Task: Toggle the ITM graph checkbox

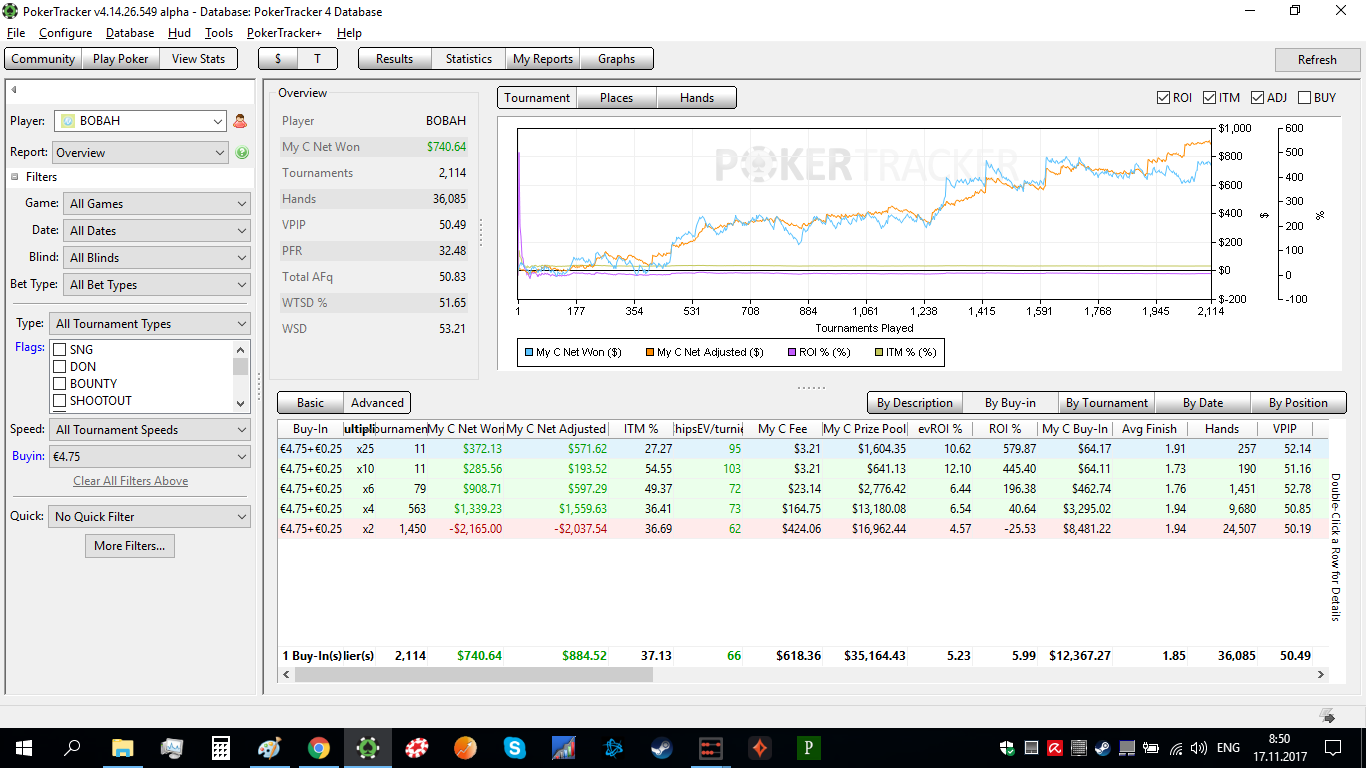Action: click(x=1209, y=98)
